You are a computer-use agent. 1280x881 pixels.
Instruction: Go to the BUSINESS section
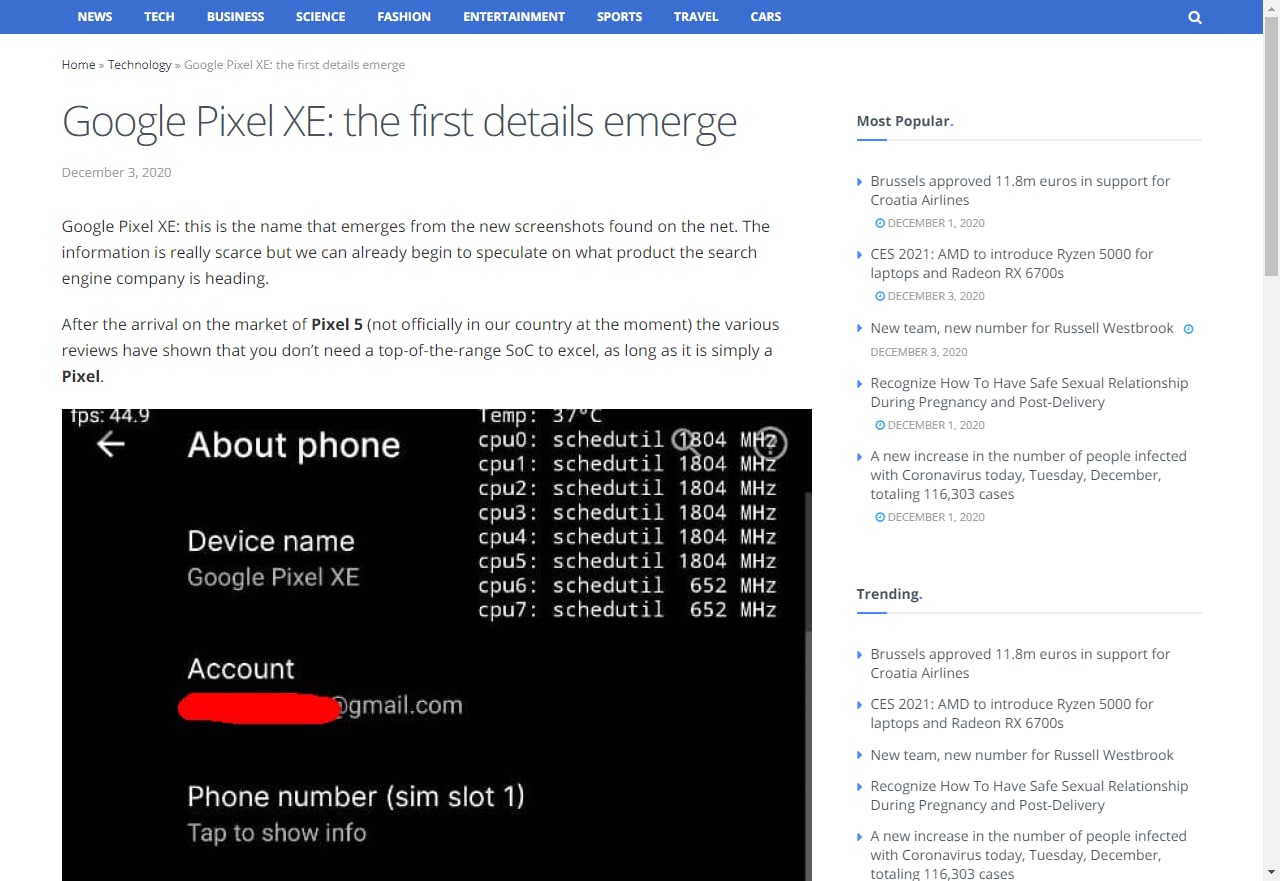(236, 17)
